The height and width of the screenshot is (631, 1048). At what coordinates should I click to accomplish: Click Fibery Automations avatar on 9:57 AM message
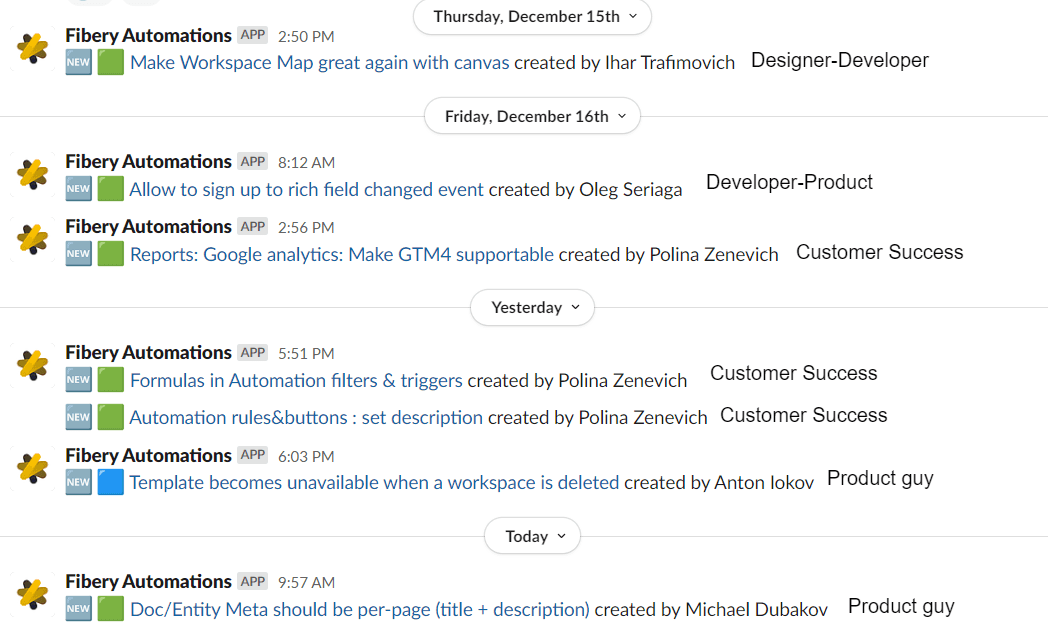(x=33, y=594)
